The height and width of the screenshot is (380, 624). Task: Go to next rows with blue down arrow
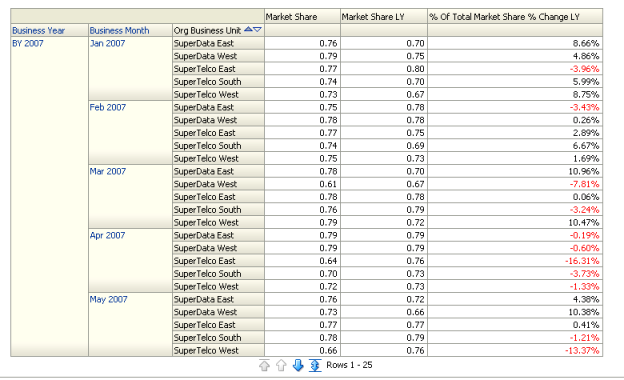point(298,365)
